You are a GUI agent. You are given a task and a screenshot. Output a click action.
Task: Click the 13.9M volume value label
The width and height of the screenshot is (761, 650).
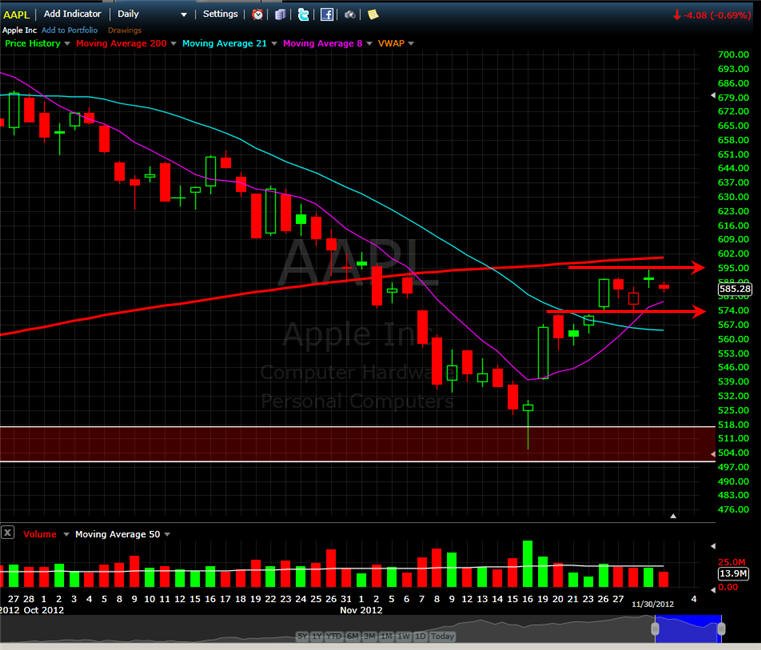click(733, 574)
